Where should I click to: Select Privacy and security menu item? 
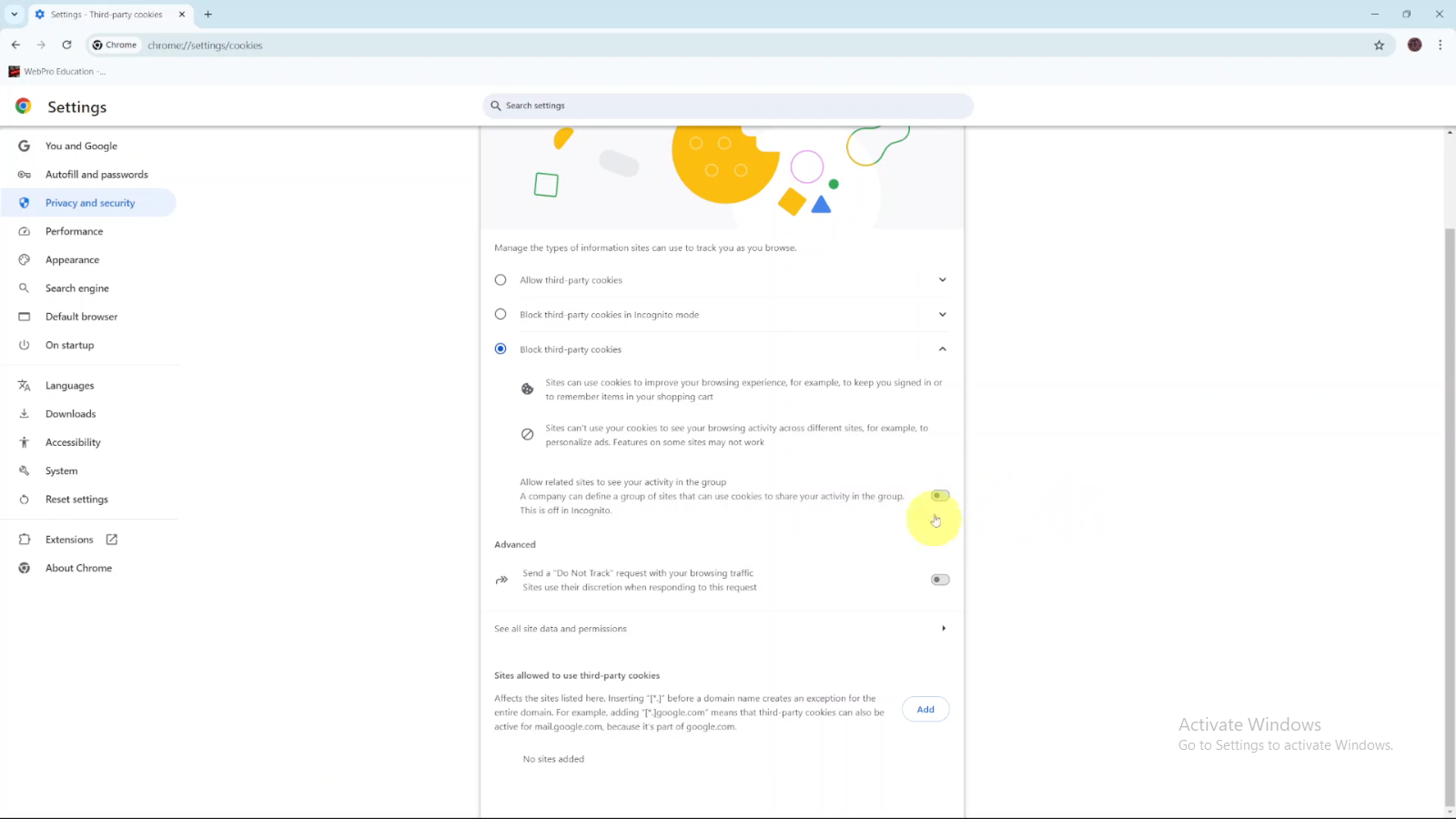click(x=88, y=203)
